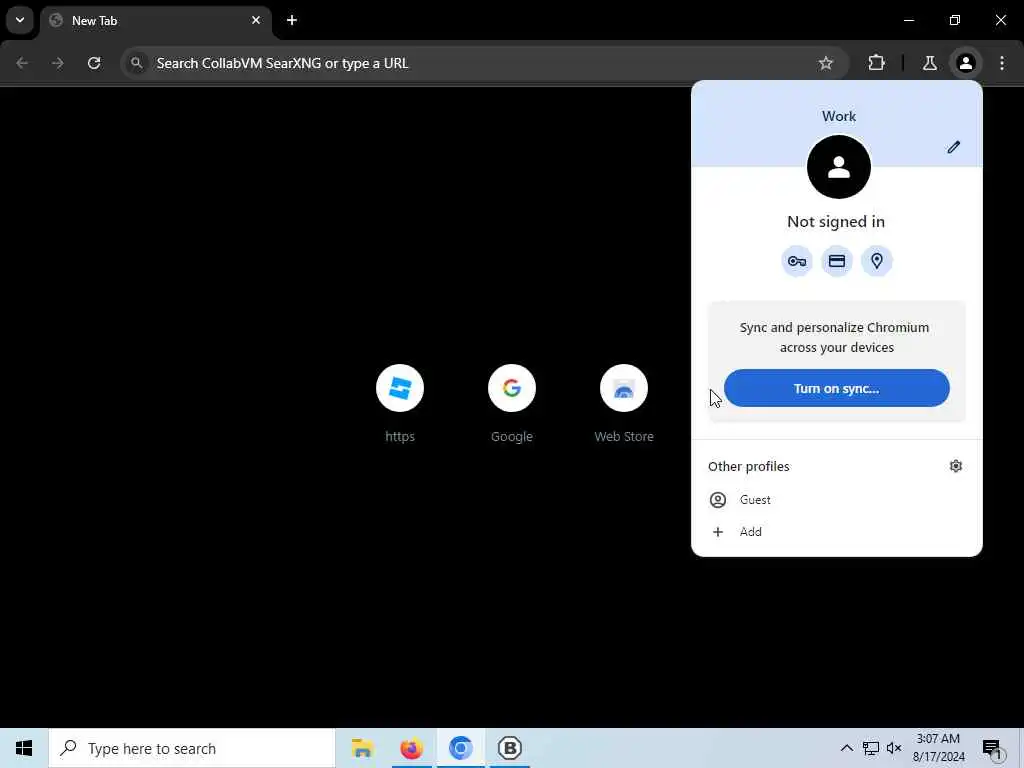This screenshot has height=768, width=1024.
Task: Open the Chrome Labs flask icon
Action: [929, 63]
